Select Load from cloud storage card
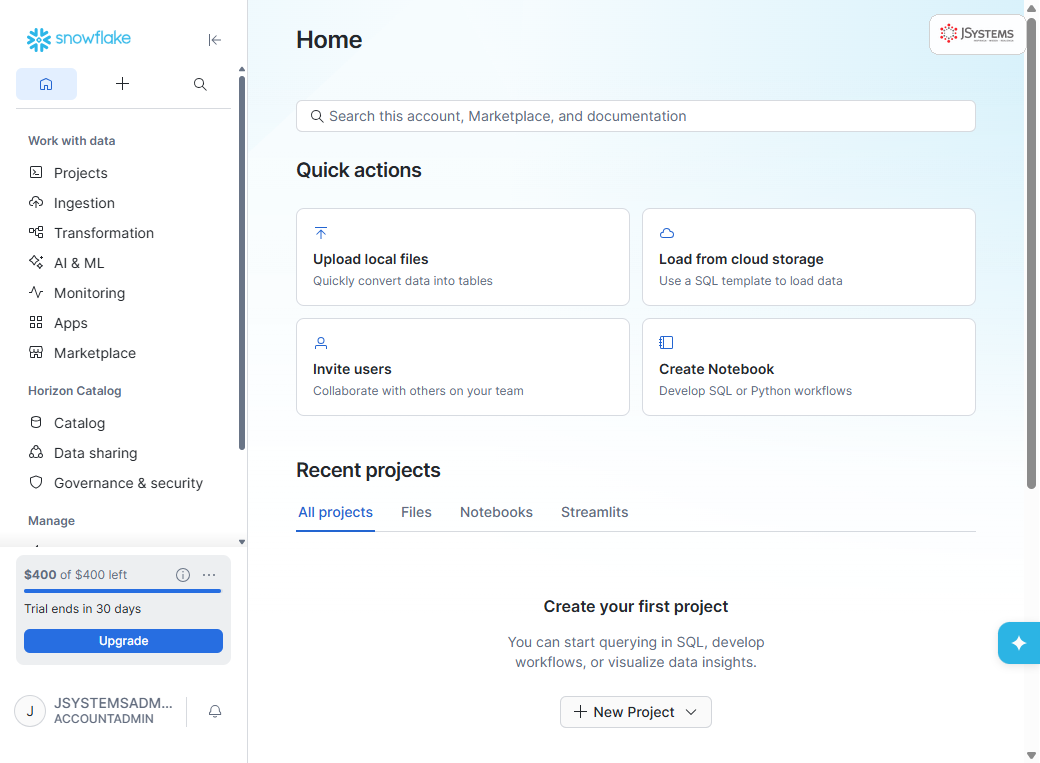 [x=809, y=257]
